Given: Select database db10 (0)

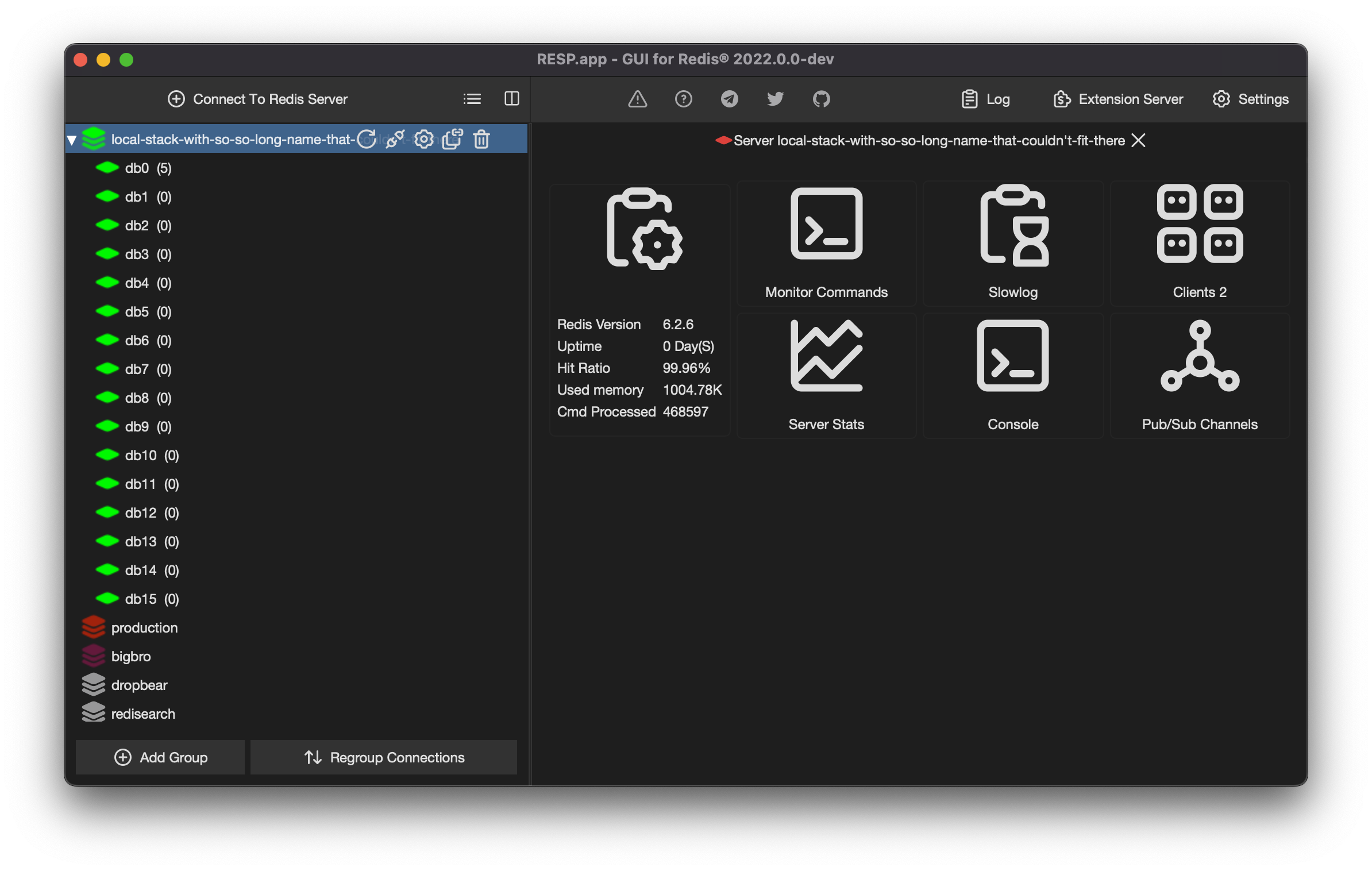Looking at the screenshot, I should (296, 455).
